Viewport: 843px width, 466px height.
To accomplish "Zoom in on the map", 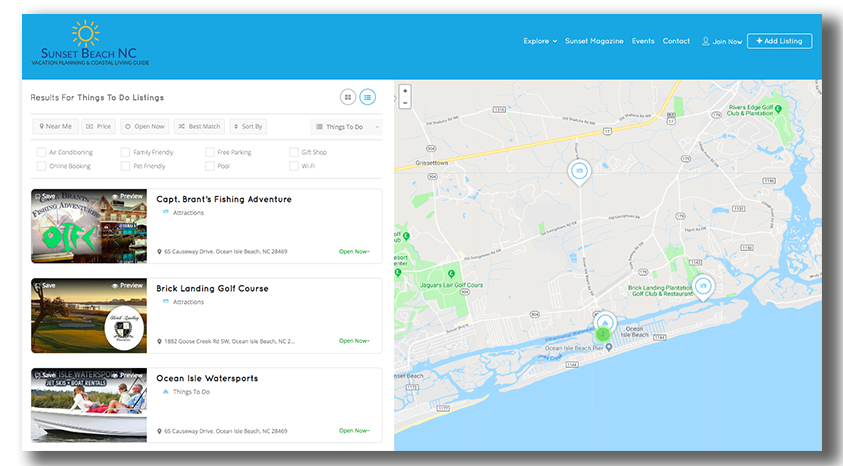I will (x=405, y=90).
